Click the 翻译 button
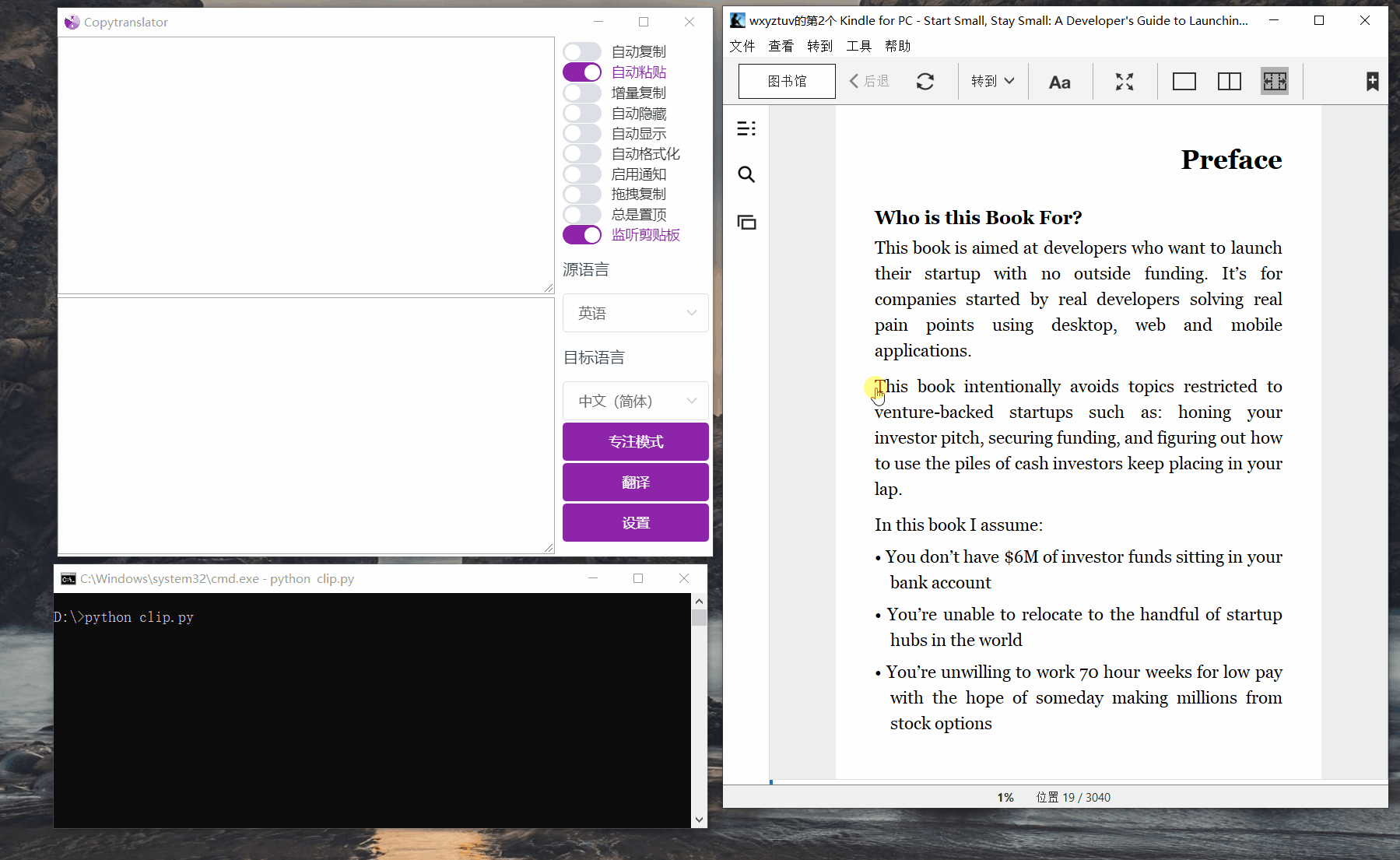This screenshot has height=860, width=1400. (635, 483)
